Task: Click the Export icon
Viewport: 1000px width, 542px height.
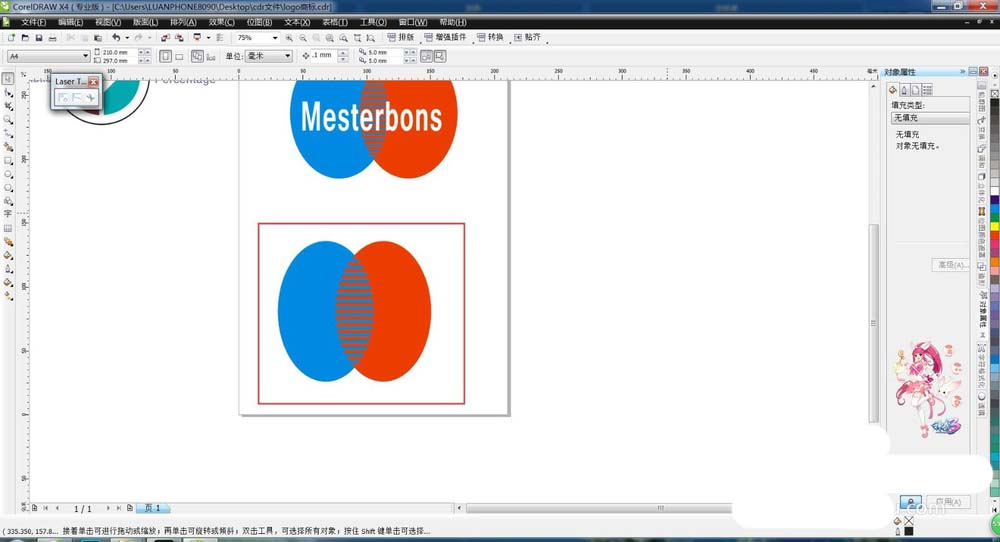Action: tap(179, 38)
